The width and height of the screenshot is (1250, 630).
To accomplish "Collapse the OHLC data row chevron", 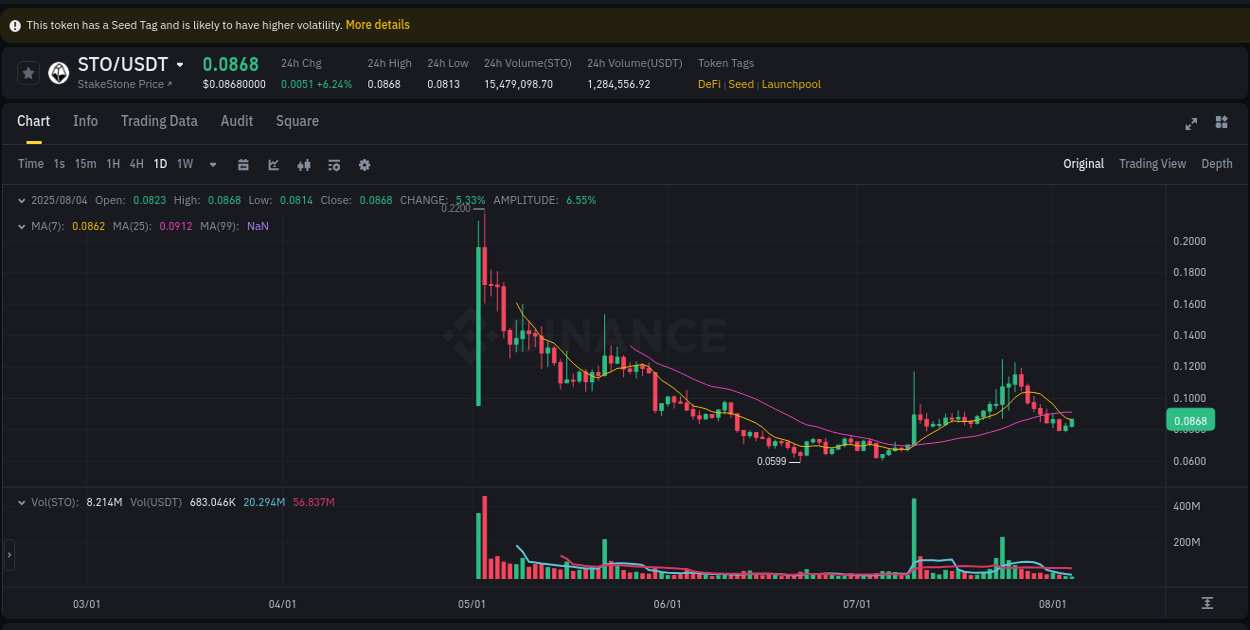I will 21,200.
